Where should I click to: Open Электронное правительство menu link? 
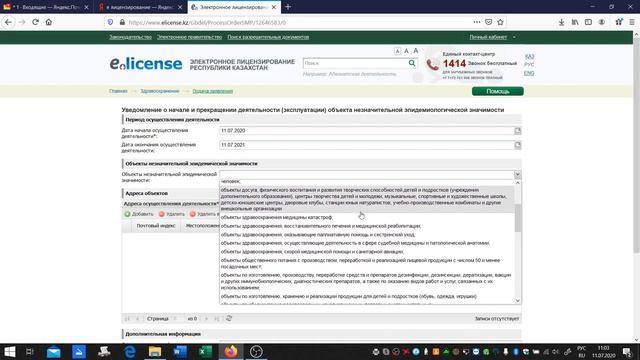point(189,37)
